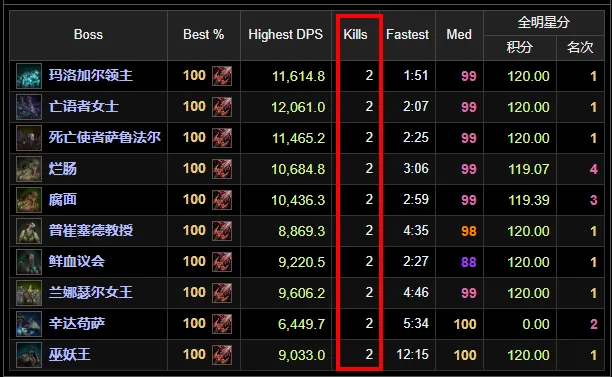The height and width of the screenshot is (377, 612).
Task: Open the 玛洛加尔领主 boss link
Action: [x=91, y=75]
